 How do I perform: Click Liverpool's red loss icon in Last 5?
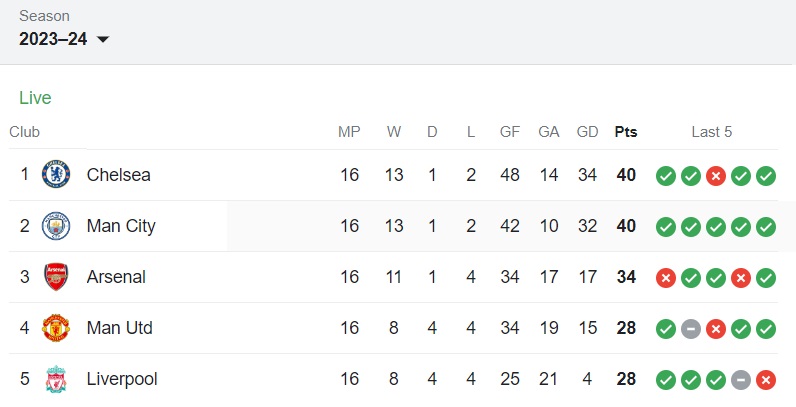click(766, 380)
